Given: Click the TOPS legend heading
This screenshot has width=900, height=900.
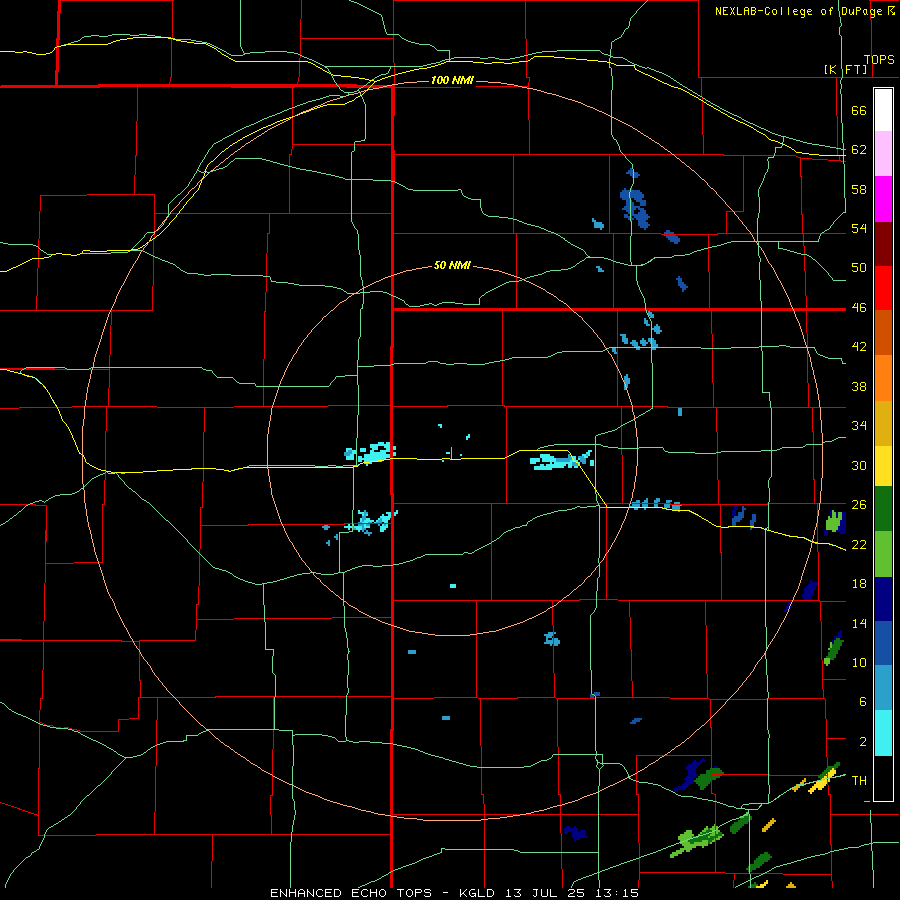Looking at the screenshot, I should pos(879,60).
